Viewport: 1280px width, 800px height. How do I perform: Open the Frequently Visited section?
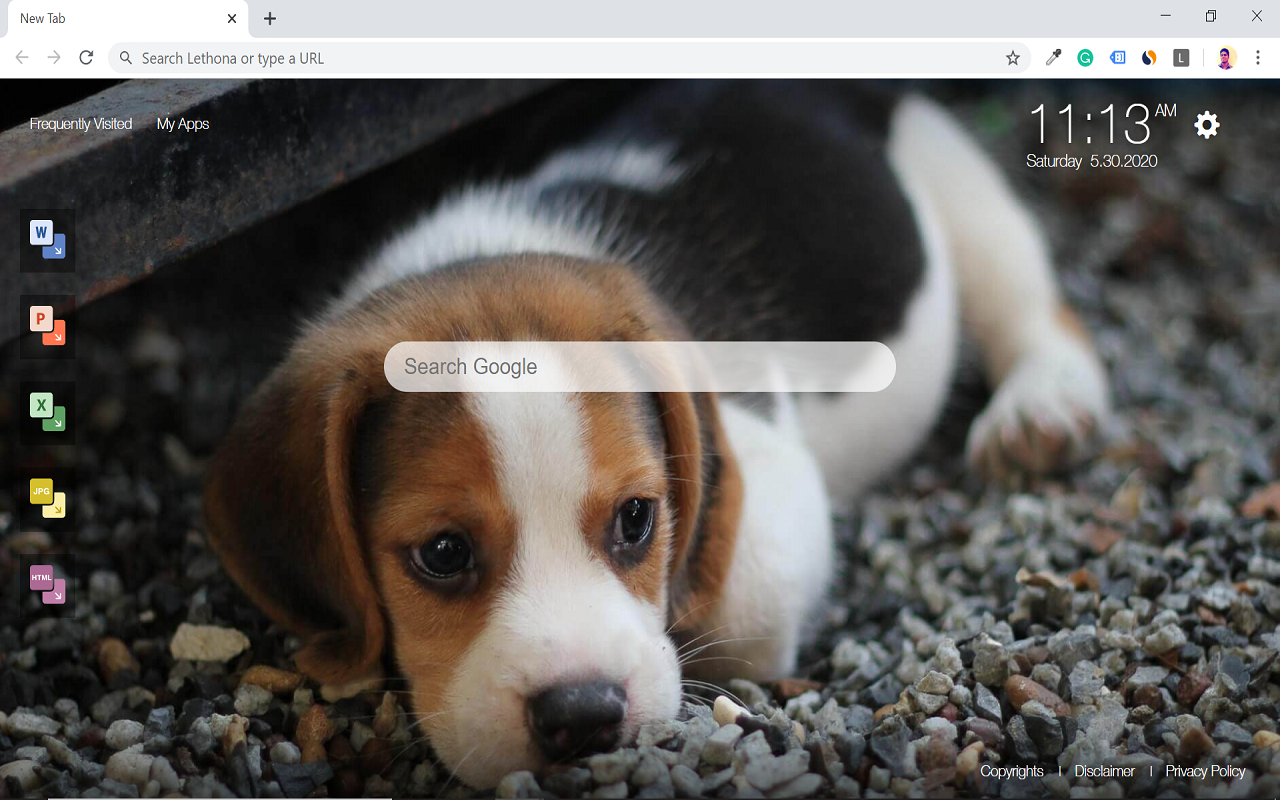click(80, 123)
